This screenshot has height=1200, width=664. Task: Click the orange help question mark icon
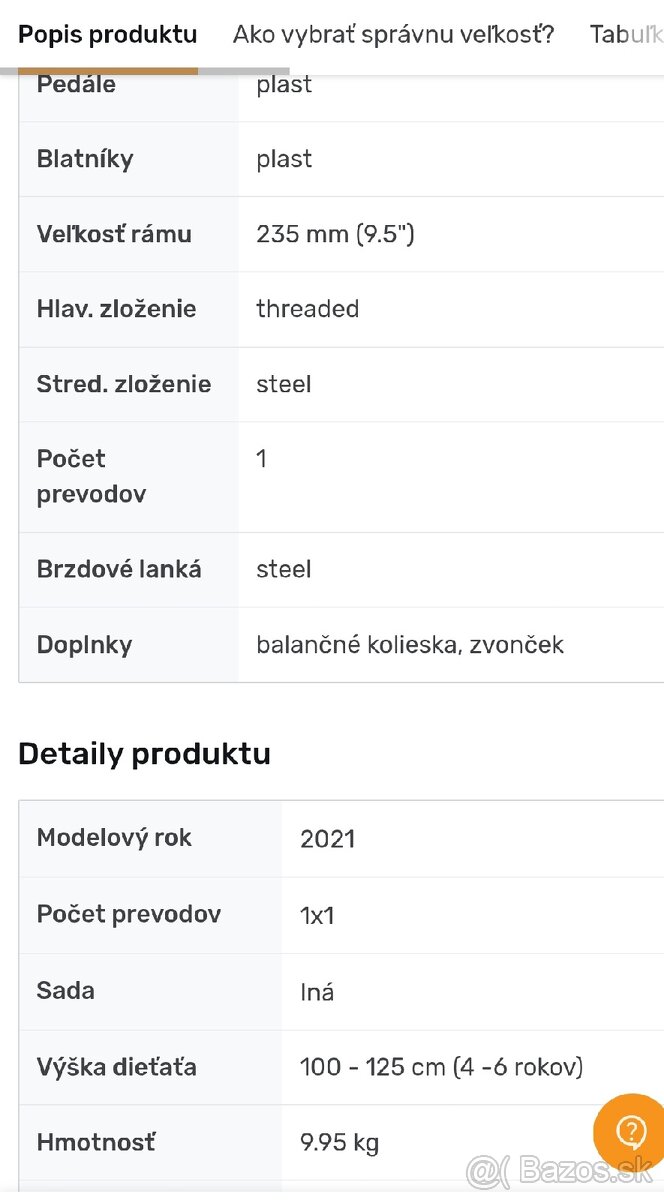point(631,1131)
